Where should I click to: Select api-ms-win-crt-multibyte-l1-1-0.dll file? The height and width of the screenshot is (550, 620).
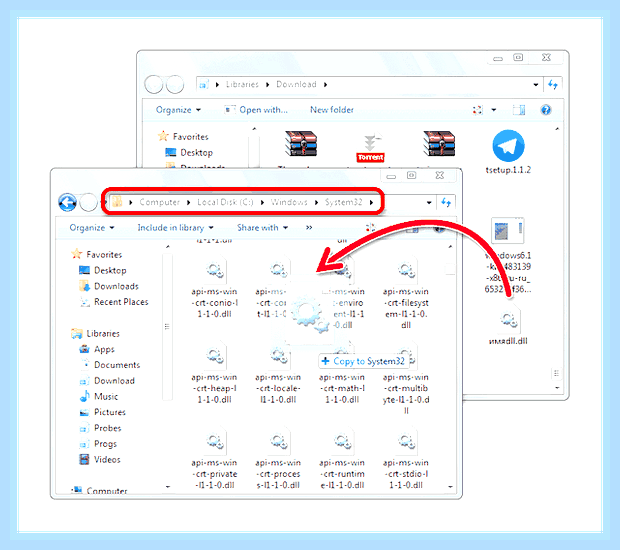coord(406,380)
